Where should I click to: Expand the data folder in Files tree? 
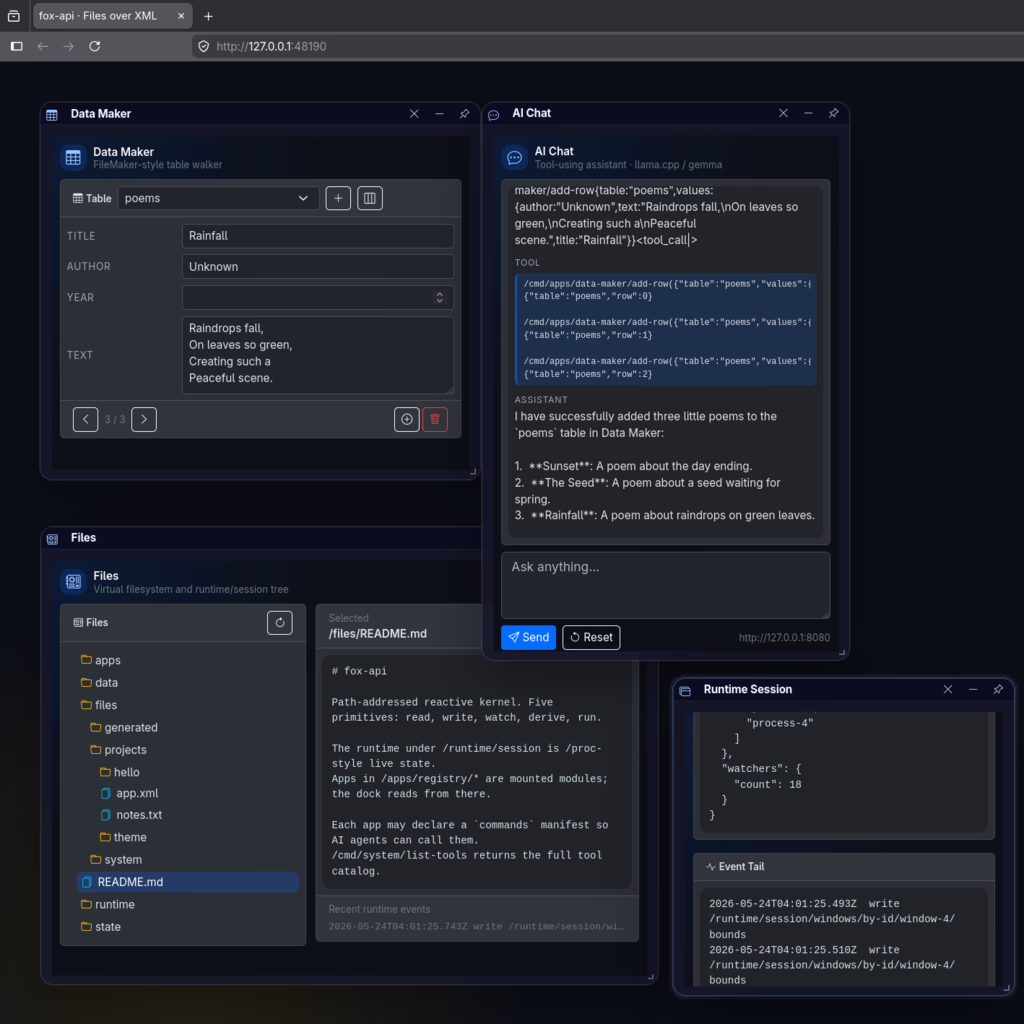[99, 682]
